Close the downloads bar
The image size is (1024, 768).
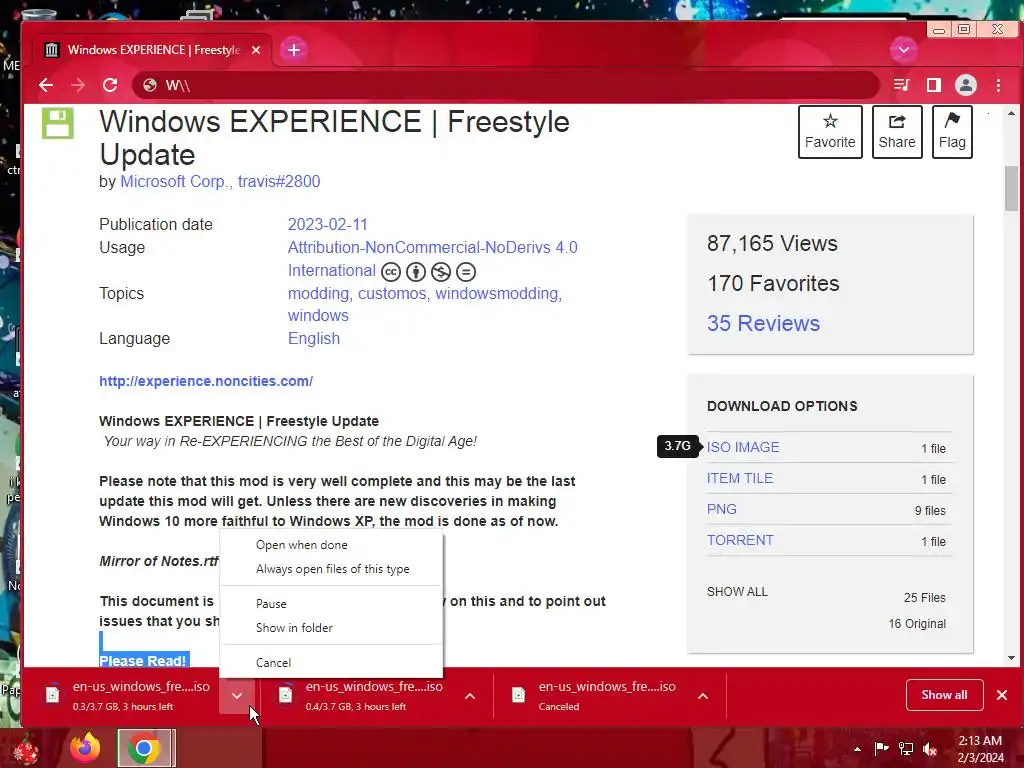(1002, 695)
